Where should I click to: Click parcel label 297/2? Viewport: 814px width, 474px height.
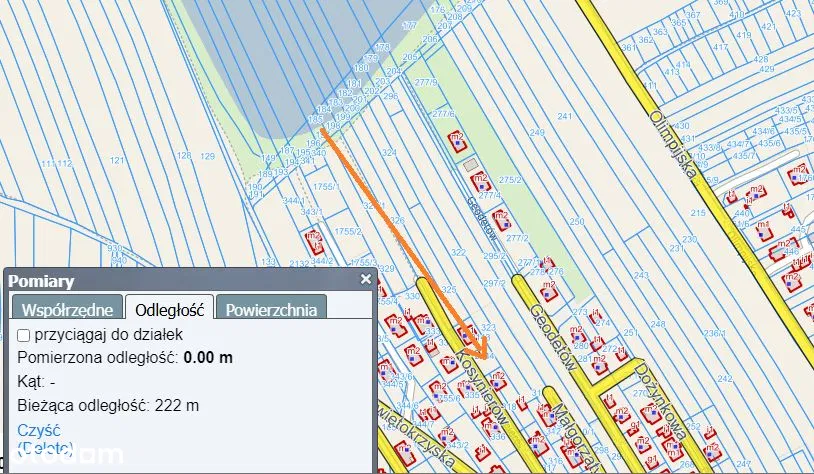[494, 283]
